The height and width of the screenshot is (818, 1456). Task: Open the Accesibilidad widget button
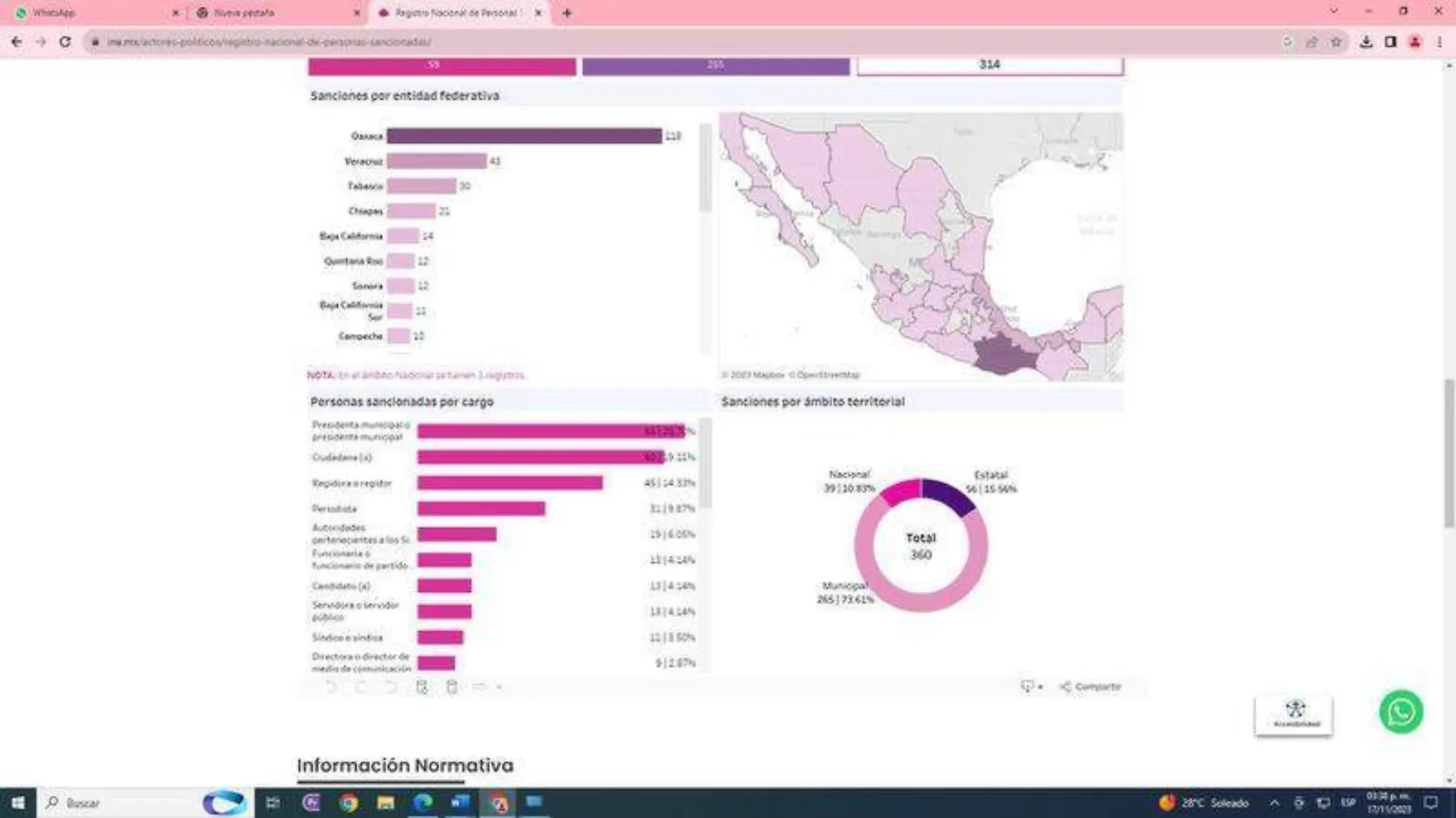coord(1294,715)
